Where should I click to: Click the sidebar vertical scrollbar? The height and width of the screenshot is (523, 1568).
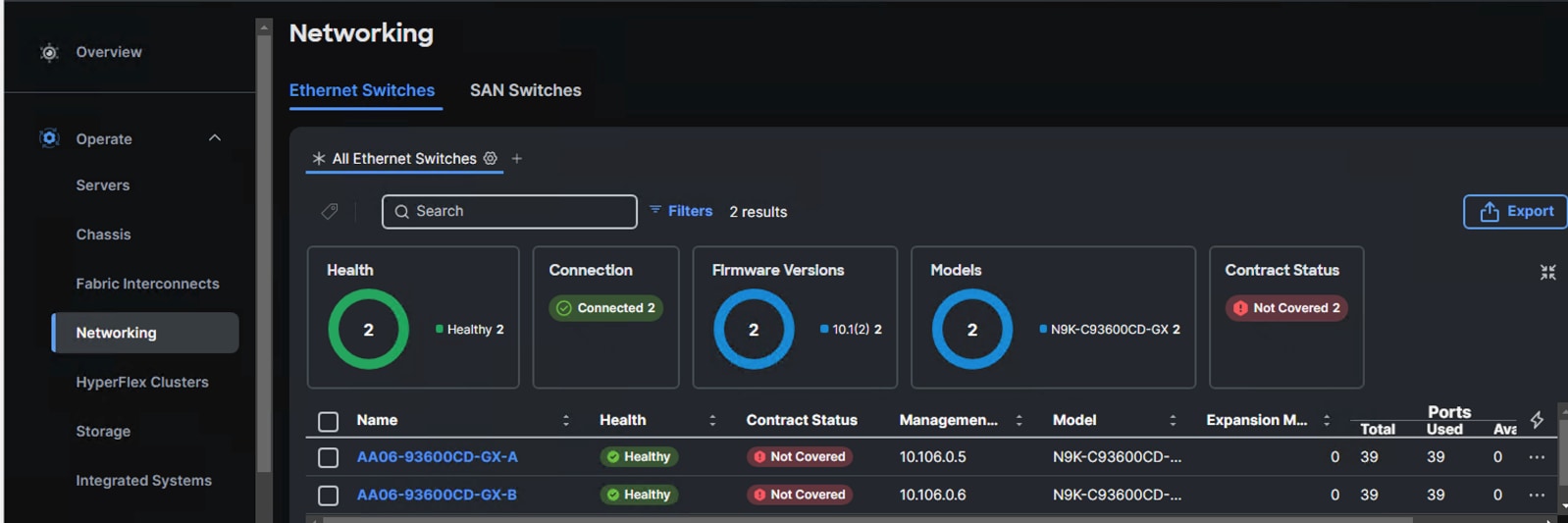264,253
